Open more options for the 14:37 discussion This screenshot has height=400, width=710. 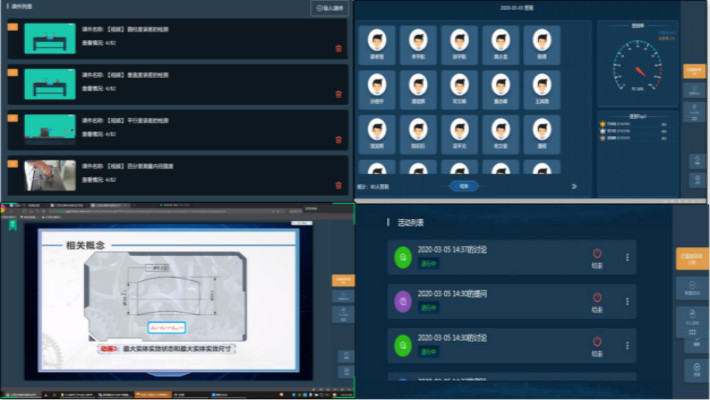[627, 257]
